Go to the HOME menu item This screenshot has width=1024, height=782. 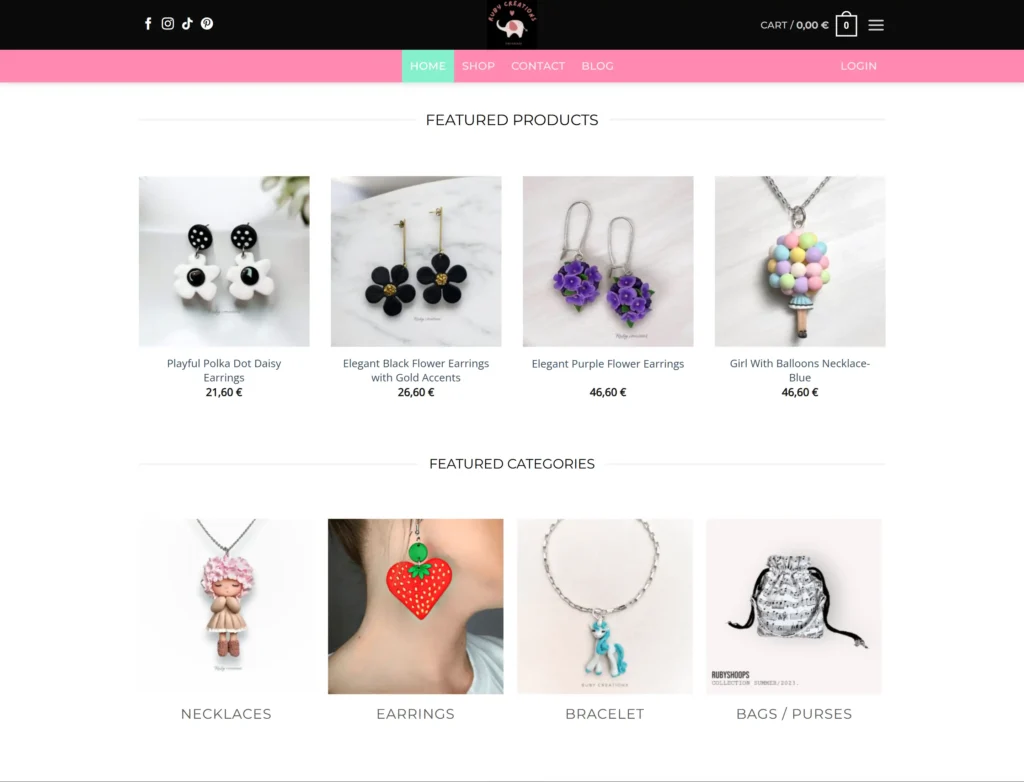point(428,66)
